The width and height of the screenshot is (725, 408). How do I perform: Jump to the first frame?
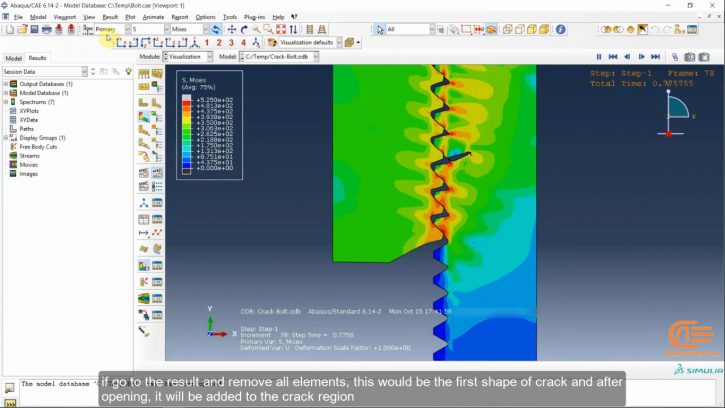[613, 56]
